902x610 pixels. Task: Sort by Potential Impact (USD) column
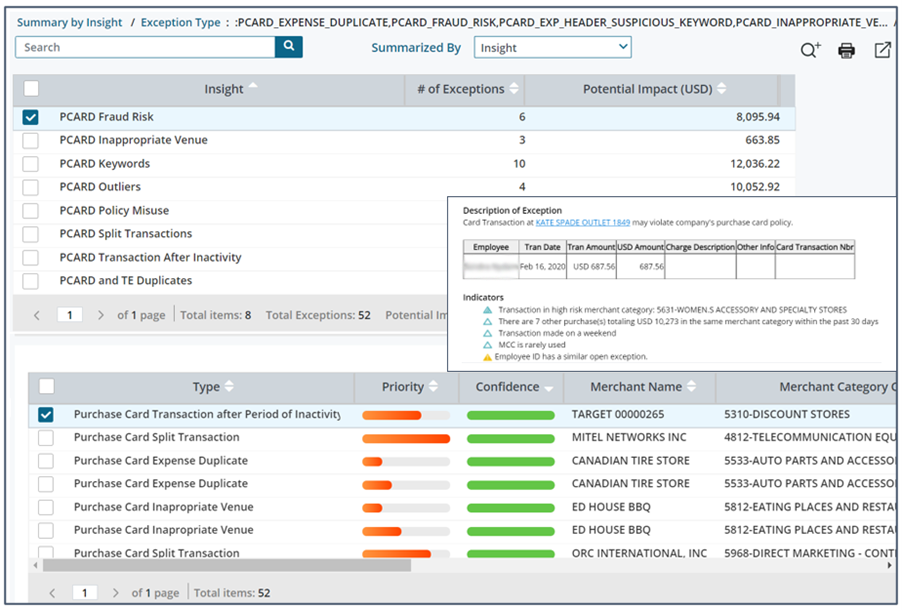[721, 89]
